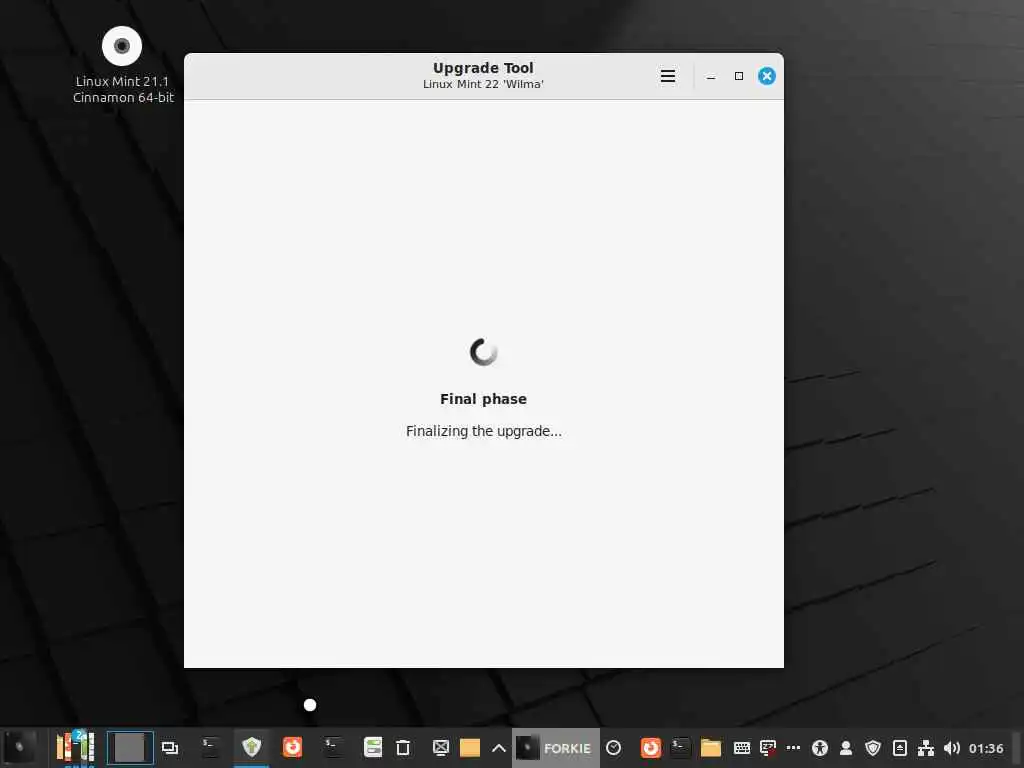1024x768 pixels.
Task: Click the monitor with sleep symbol tray icon
Action: point(768,748)
